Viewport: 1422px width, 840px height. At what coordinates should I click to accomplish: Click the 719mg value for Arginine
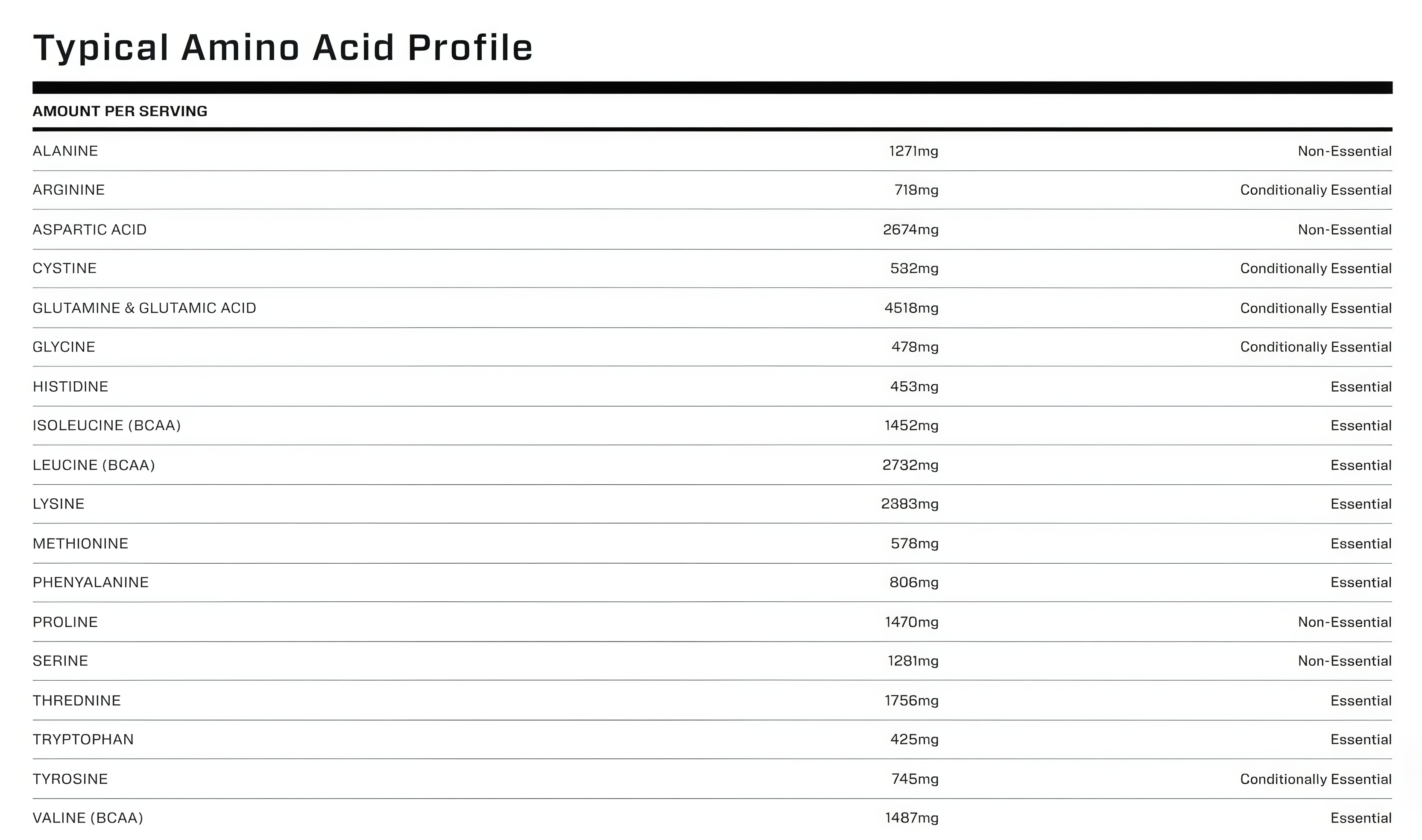pyautogui.click(x=916, y=190)
